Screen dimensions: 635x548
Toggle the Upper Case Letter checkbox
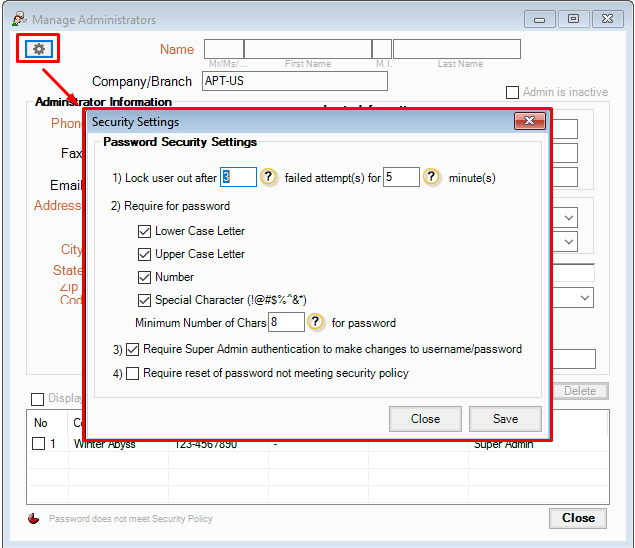145,254
